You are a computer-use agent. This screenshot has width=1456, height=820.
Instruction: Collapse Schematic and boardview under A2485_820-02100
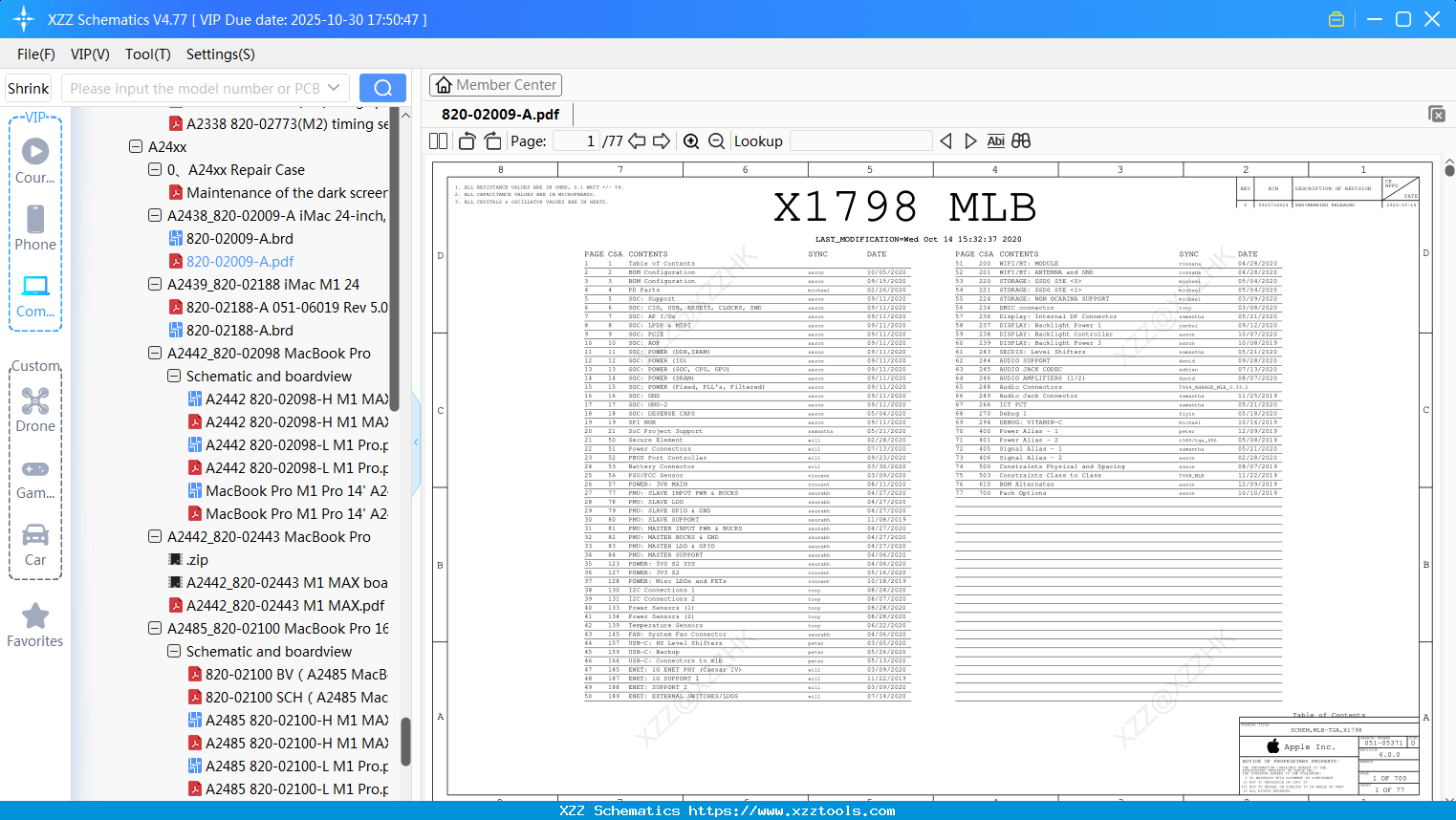click(174, 652)
